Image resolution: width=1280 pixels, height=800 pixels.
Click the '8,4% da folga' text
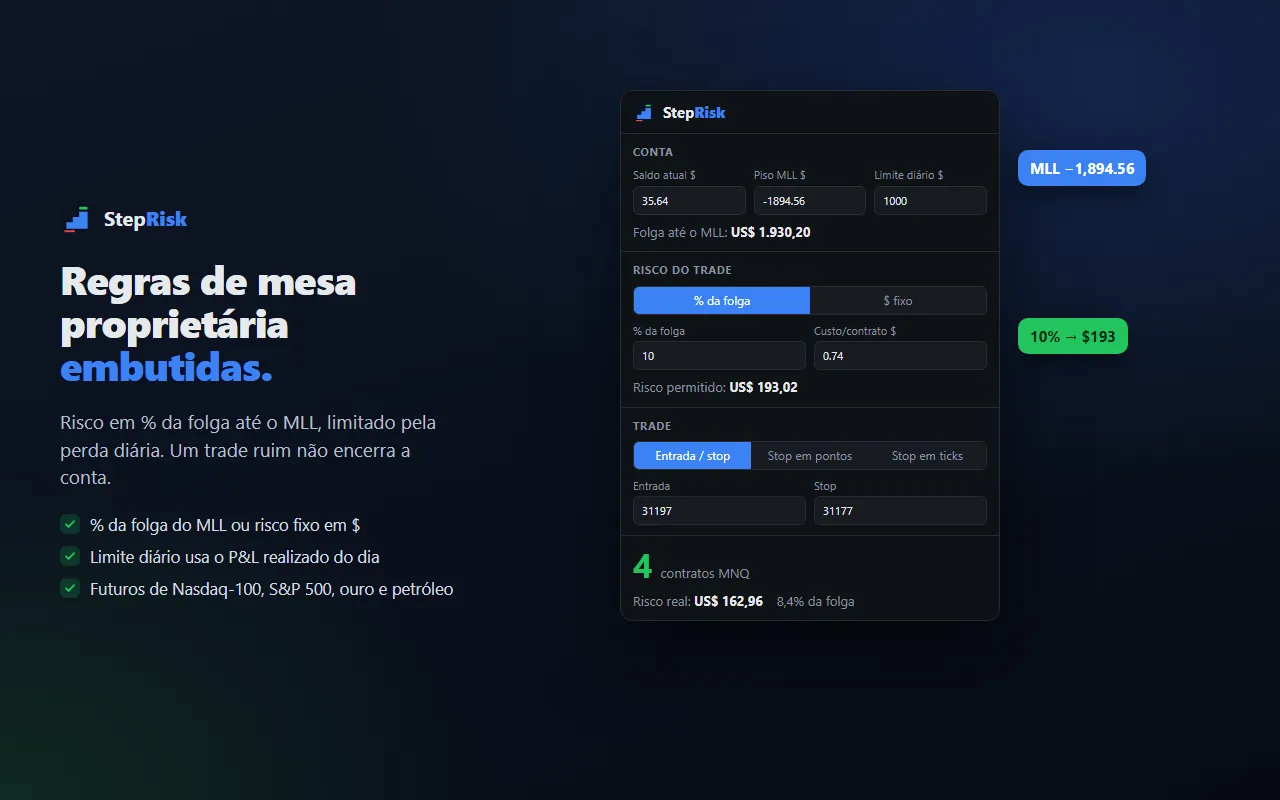click(x=815, y=601)
